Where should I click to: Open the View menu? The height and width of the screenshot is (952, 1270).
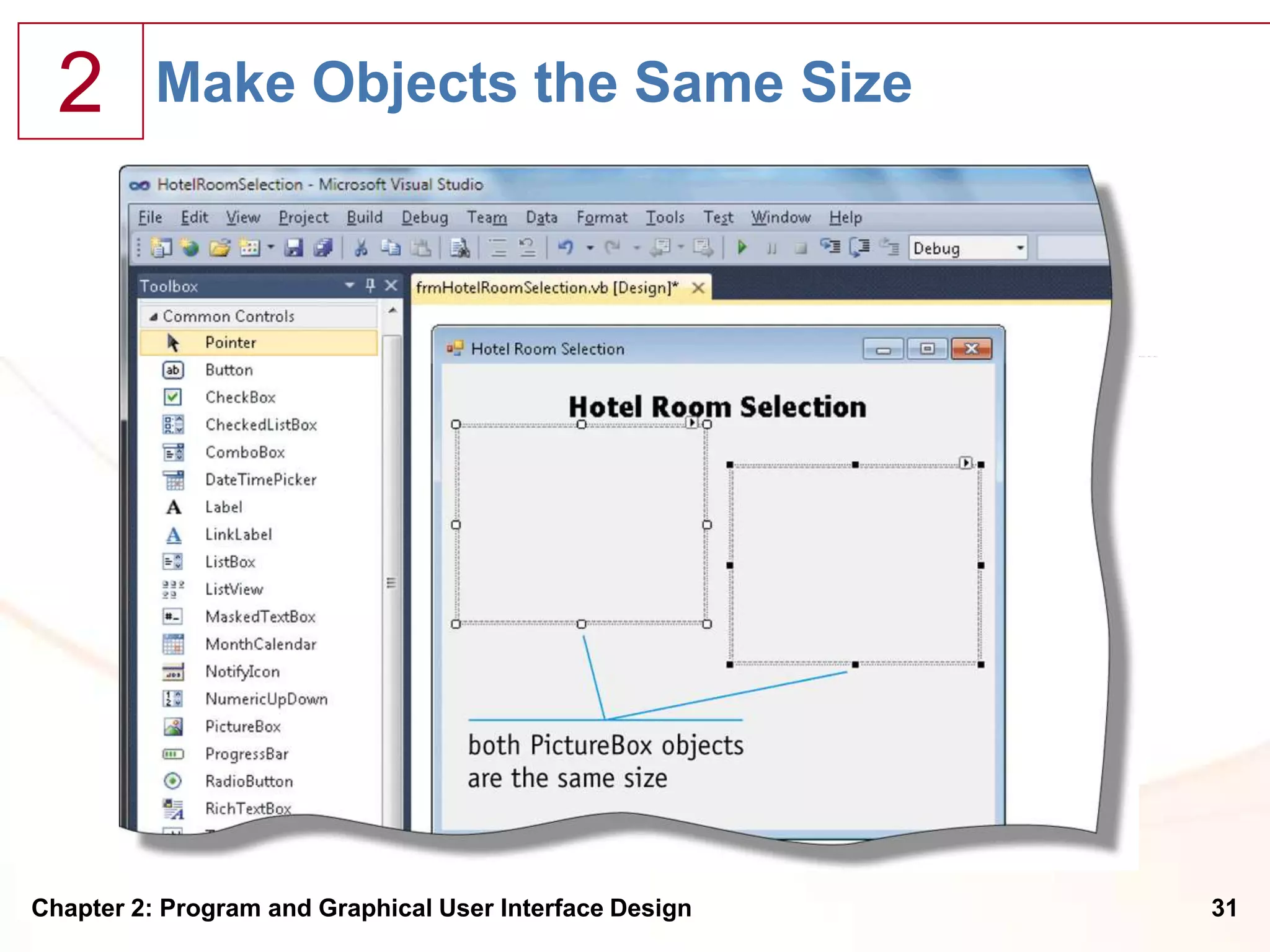(x=242, y=217)
